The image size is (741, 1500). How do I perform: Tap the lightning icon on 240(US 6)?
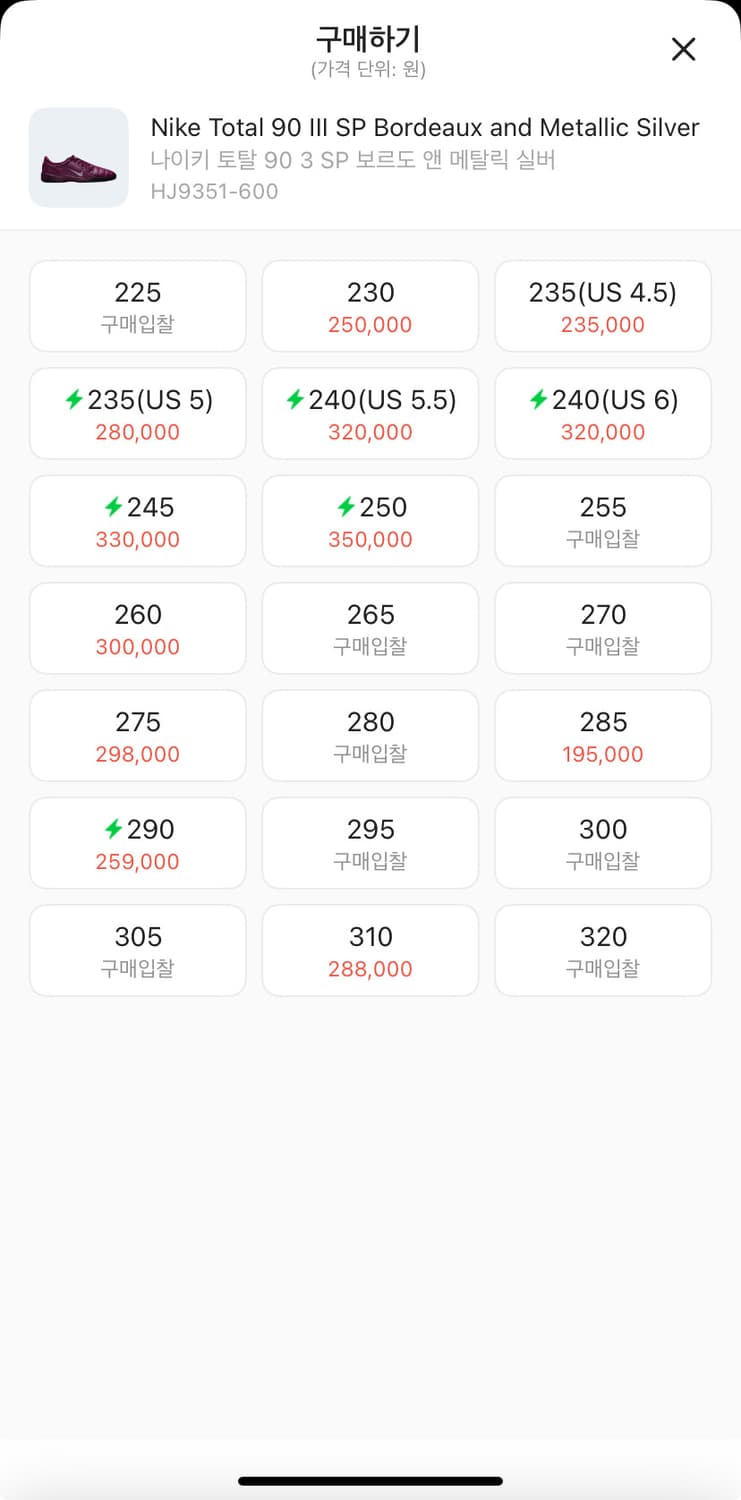[x=538, y=401]
